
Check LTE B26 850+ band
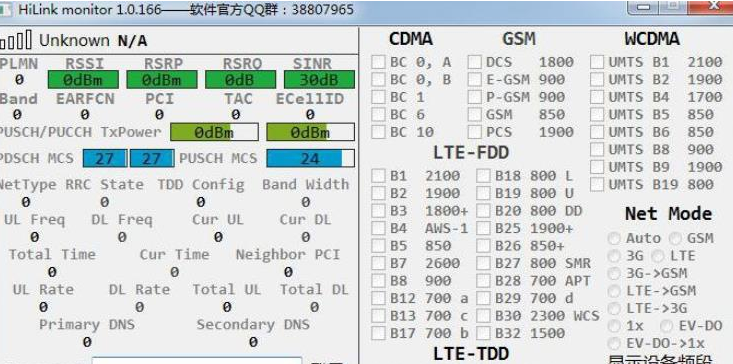[x=483, y=246]
